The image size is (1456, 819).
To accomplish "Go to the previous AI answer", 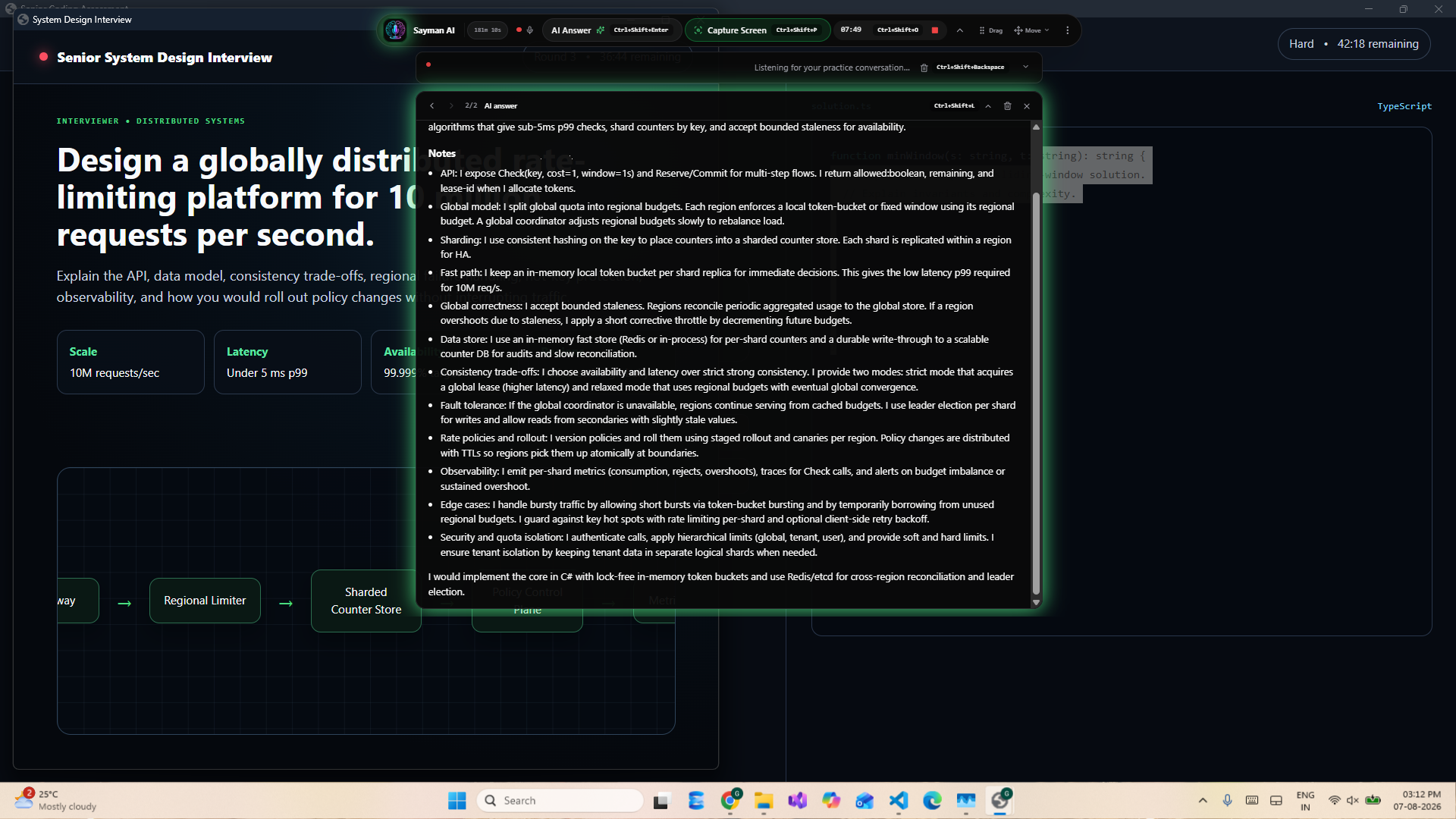I will coord(432,106).
